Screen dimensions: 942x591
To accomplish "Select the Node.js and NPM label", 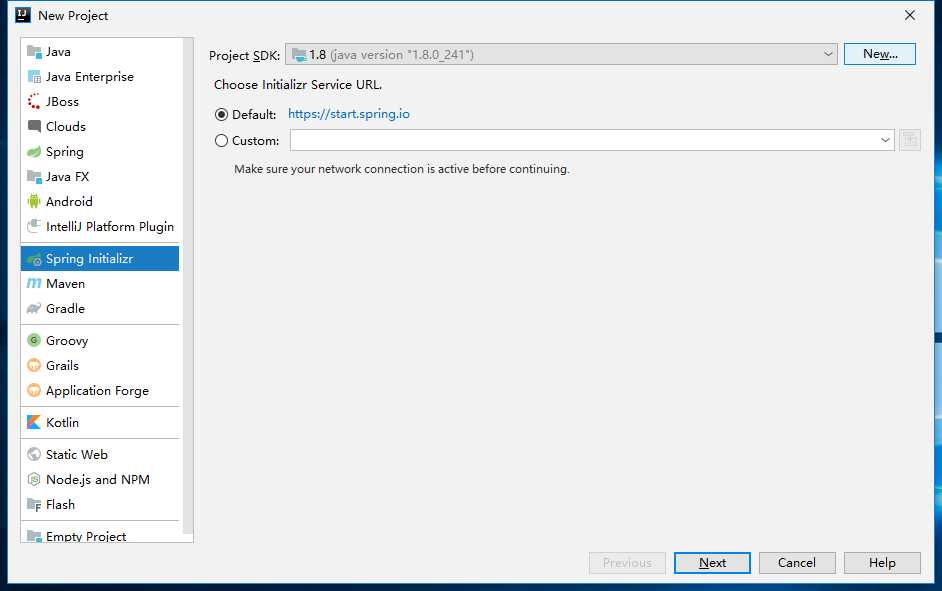I will (x=98, y=479).
